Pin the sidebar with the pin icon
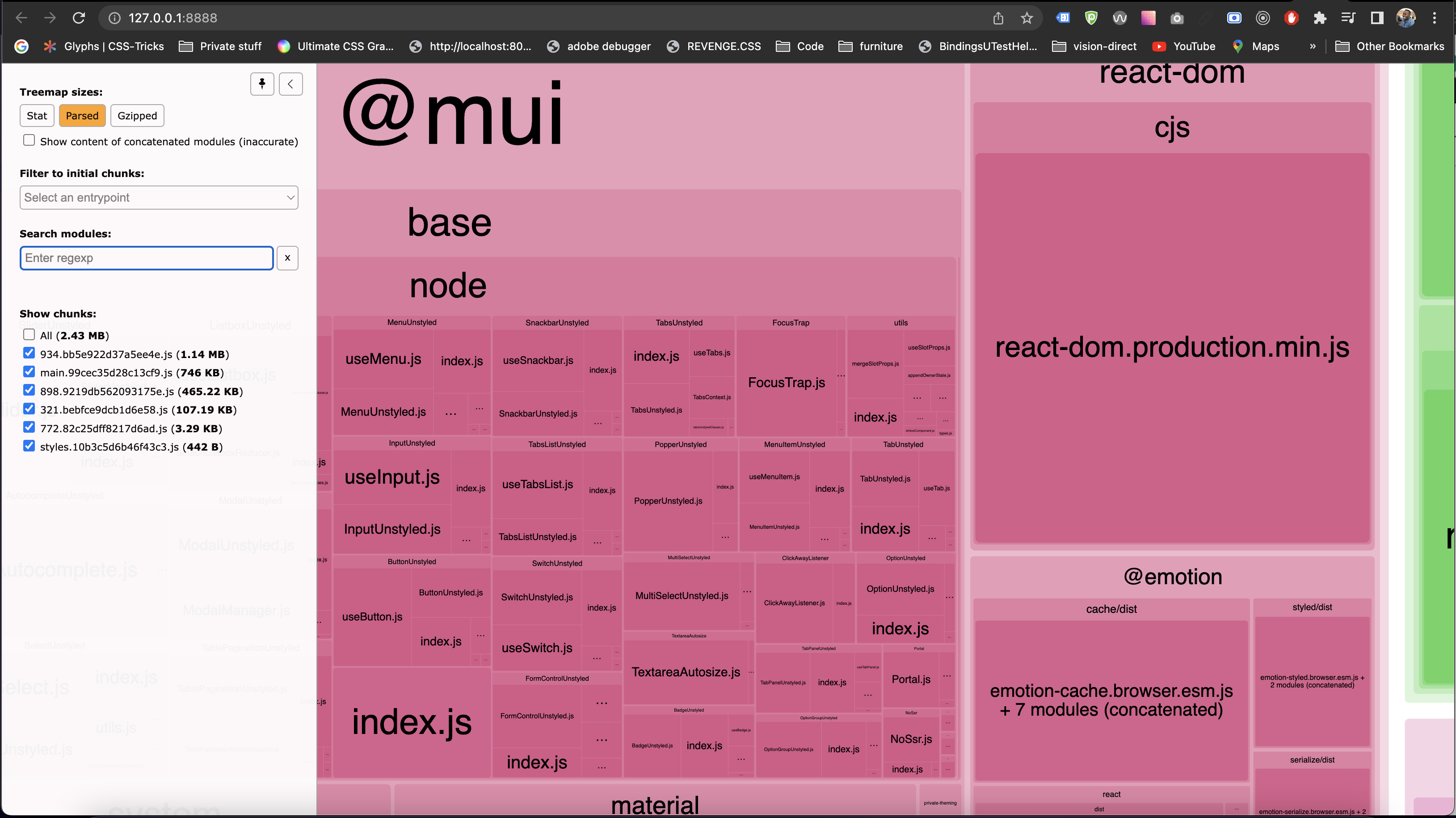This screenshot has width=1456, height=818. pos(262,84)
